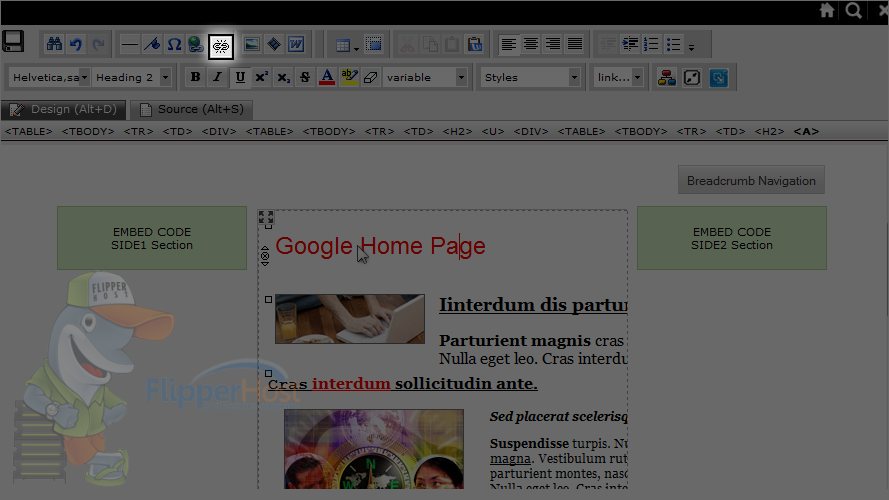The image size is (889, 500).
Task: Align text right
Action: [x=553, y=44]
